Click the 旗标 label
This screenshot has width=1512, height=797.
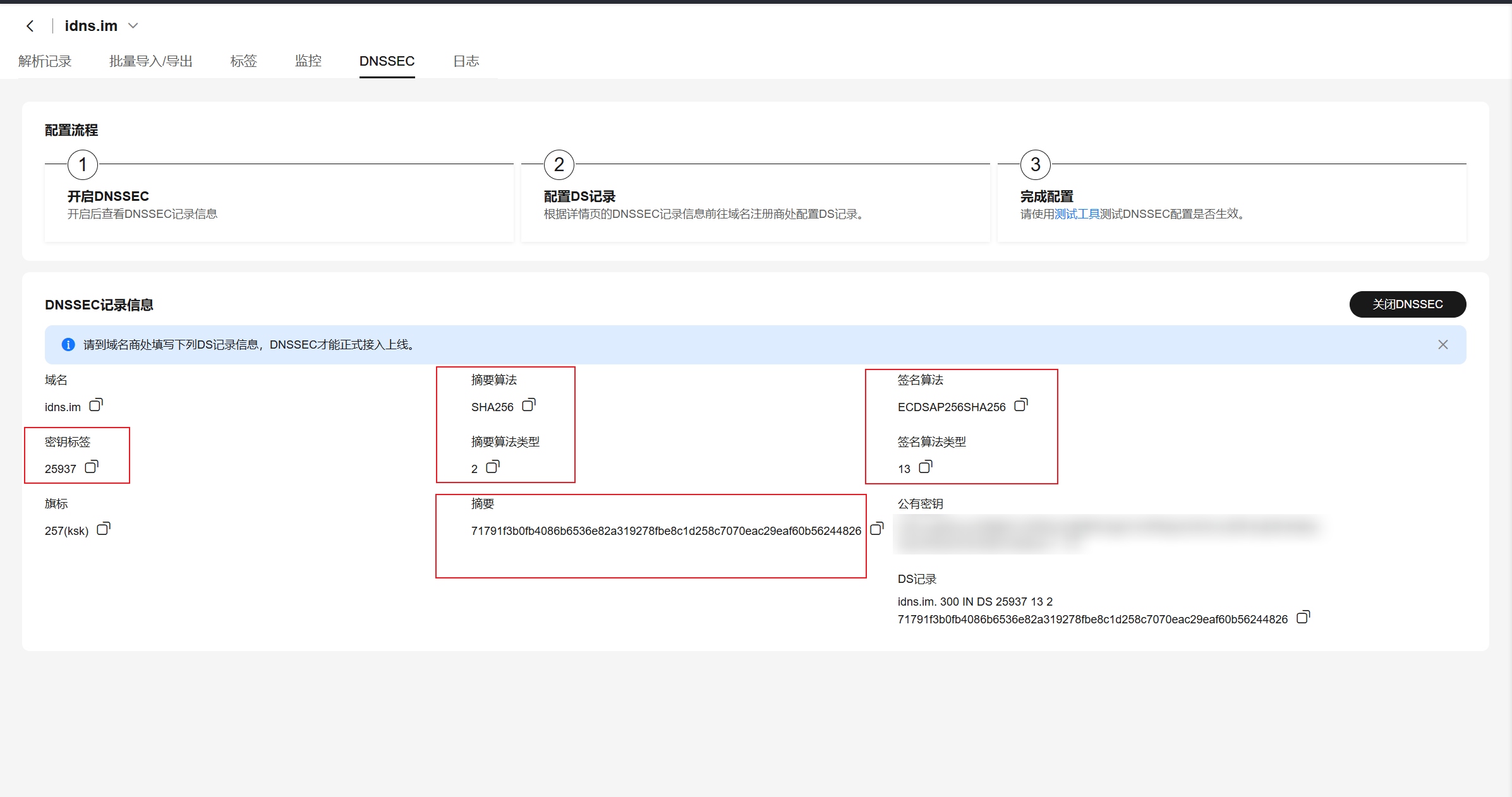pos(56,503)
